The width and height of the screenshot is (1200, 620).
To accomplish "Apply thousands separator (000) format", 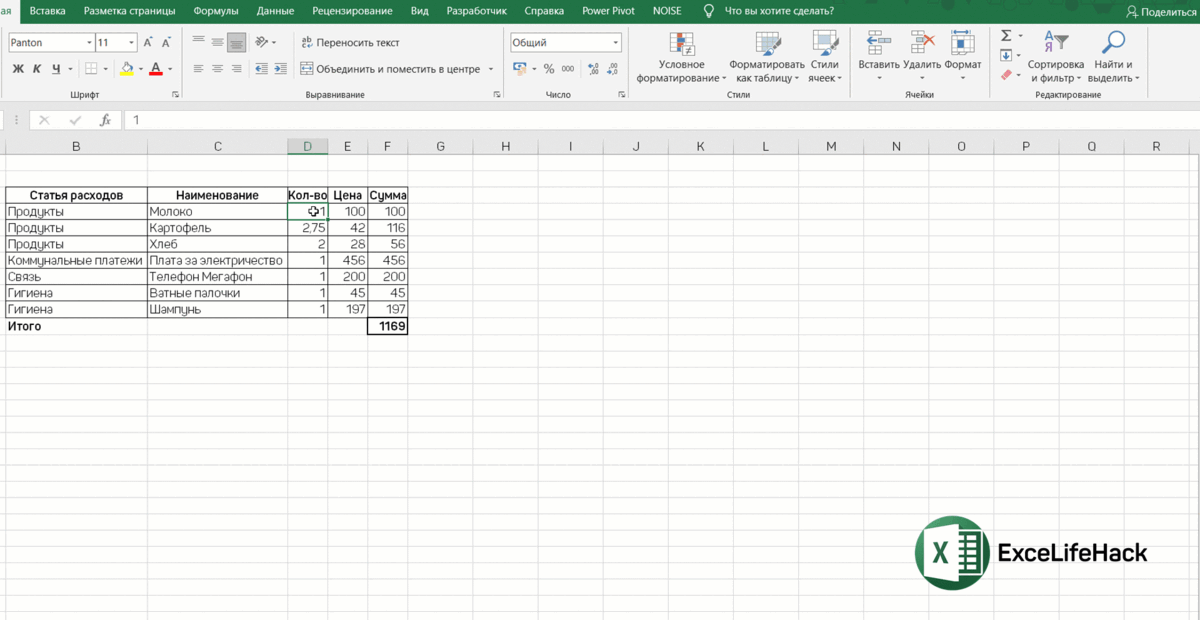I will coord(568,69).
